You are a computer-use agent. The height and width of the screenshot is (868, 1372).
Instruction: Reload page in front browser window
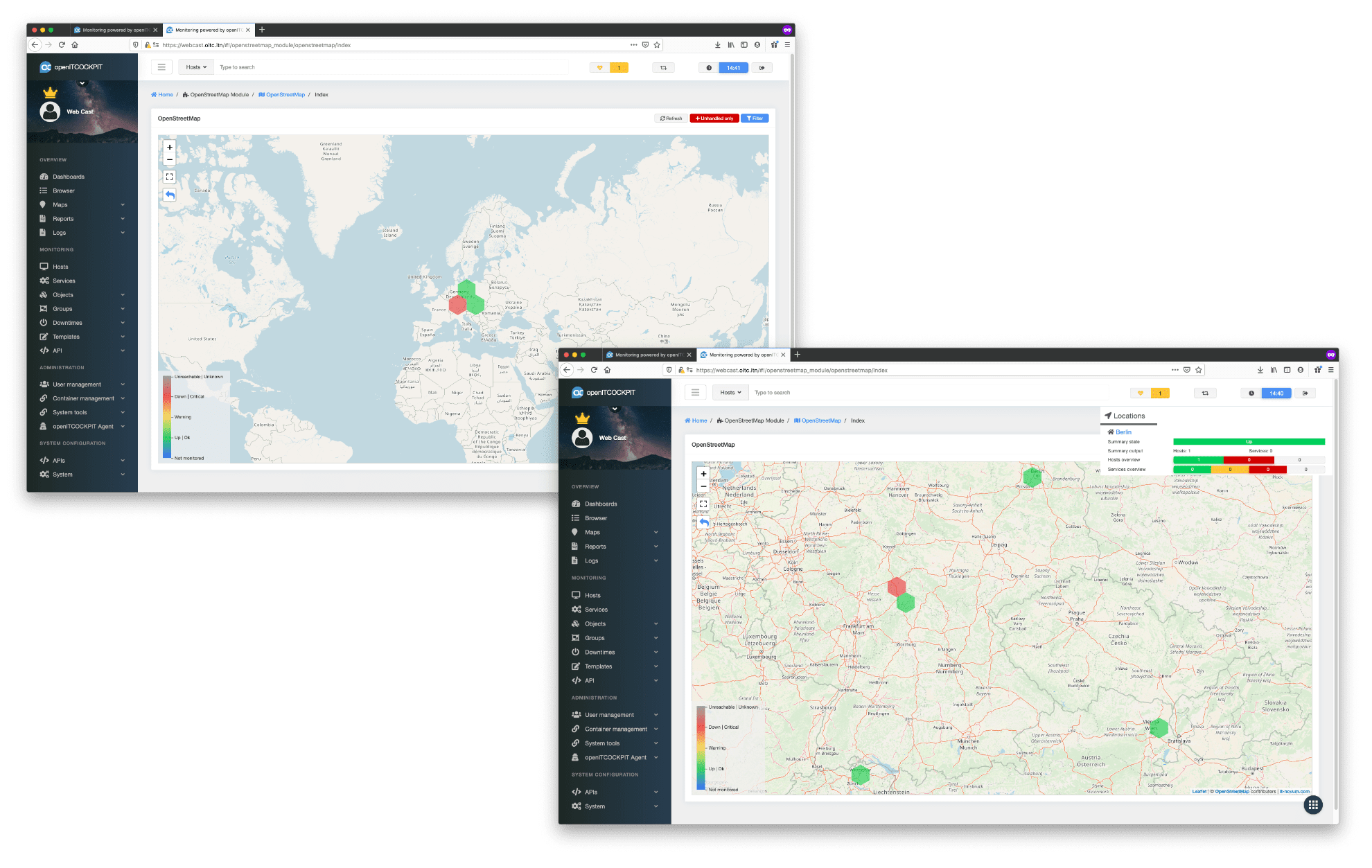[x=594, y=370]
